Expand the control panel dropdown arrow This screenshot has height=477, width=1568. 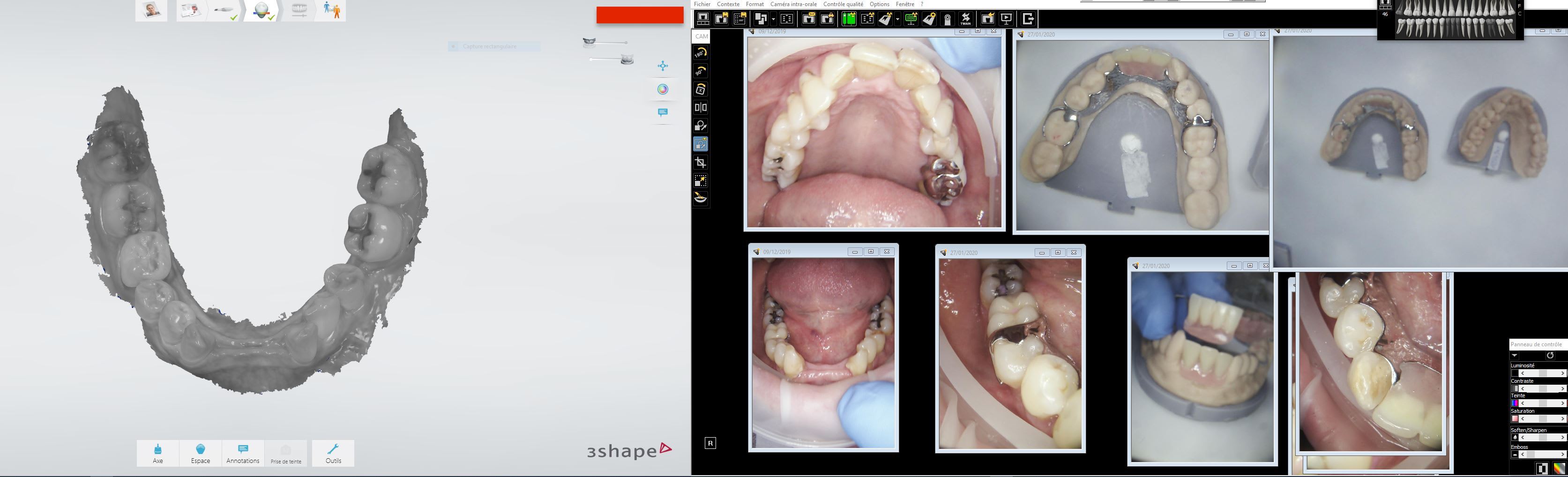(1515, 355)
